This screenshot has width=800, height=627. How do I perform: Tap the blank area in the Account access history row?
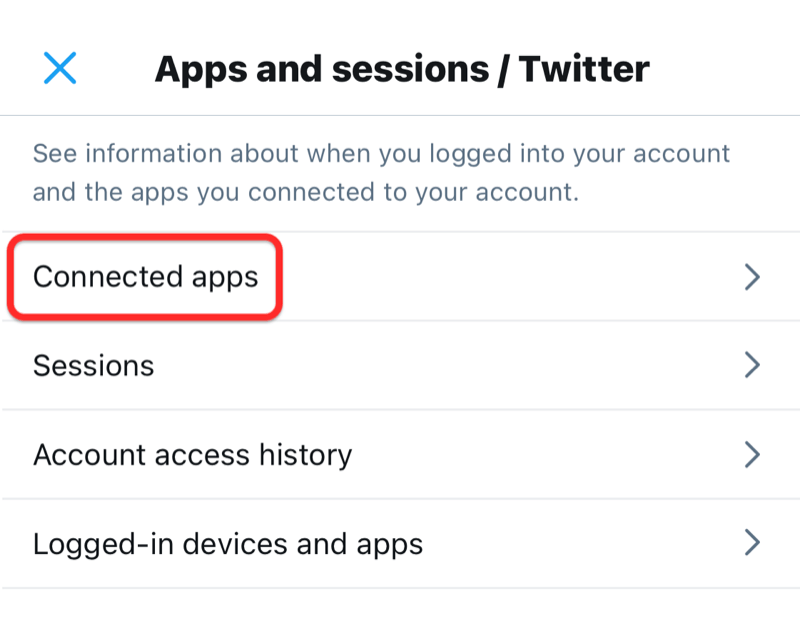[550, 455]
